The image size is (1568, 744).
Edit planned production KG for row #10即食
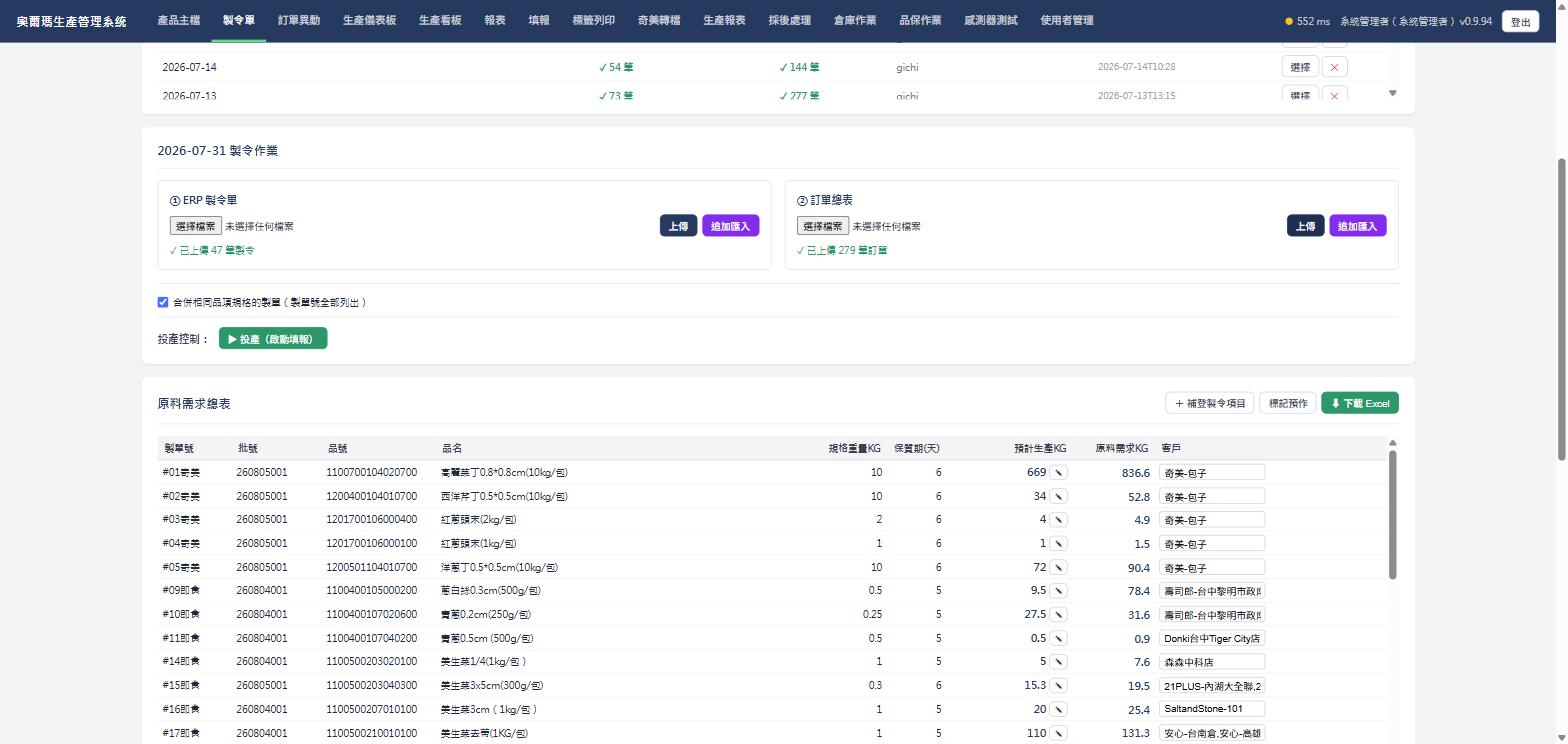tap(1058, 614)
